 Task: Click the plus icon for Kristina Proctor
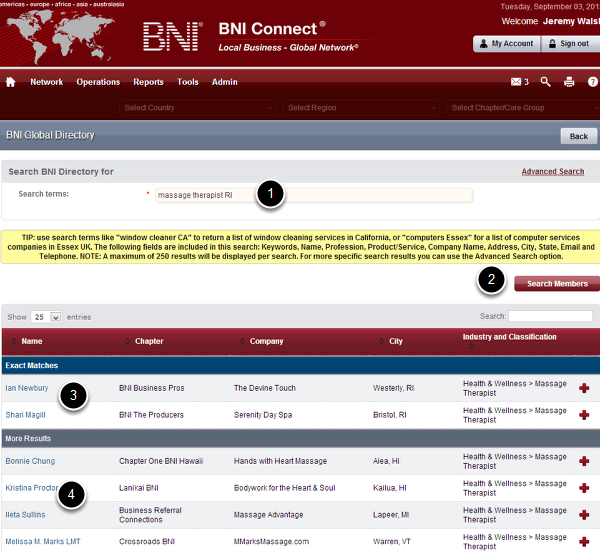(584, 488)
